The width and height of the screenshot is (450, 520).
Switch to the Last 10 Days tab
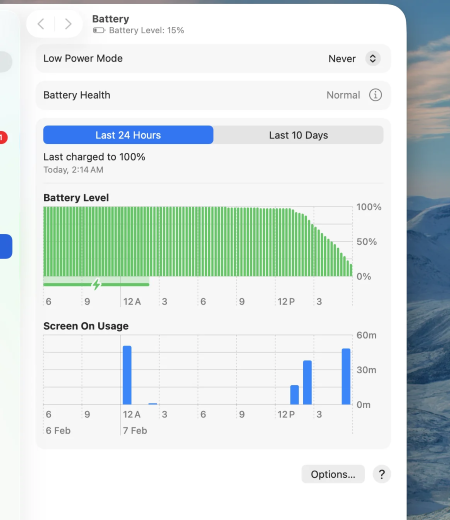pyautogui.click(x=298, y=135)
